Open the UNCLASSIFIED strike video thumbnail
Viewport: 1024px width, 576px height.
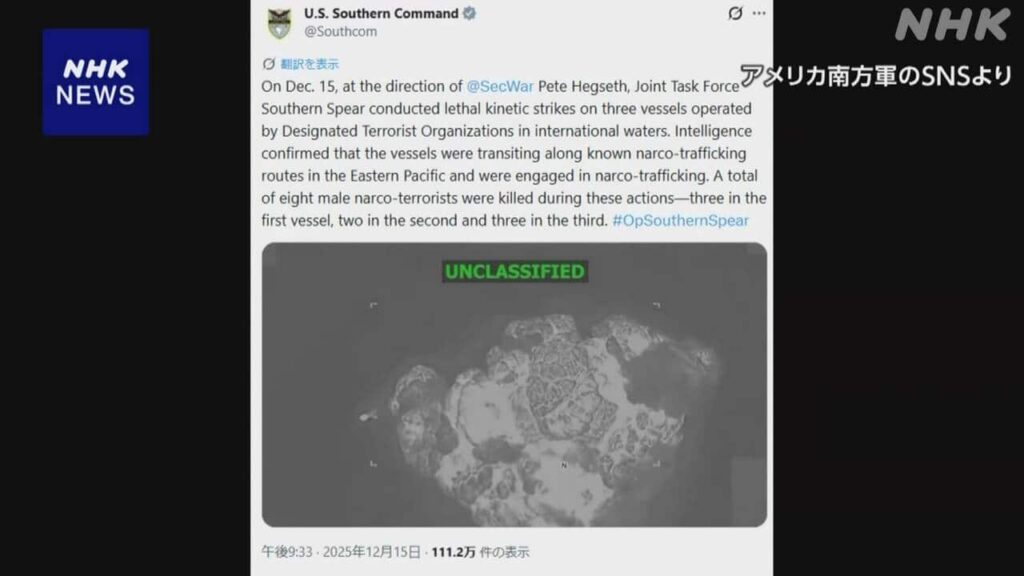(x=514, y=385)
